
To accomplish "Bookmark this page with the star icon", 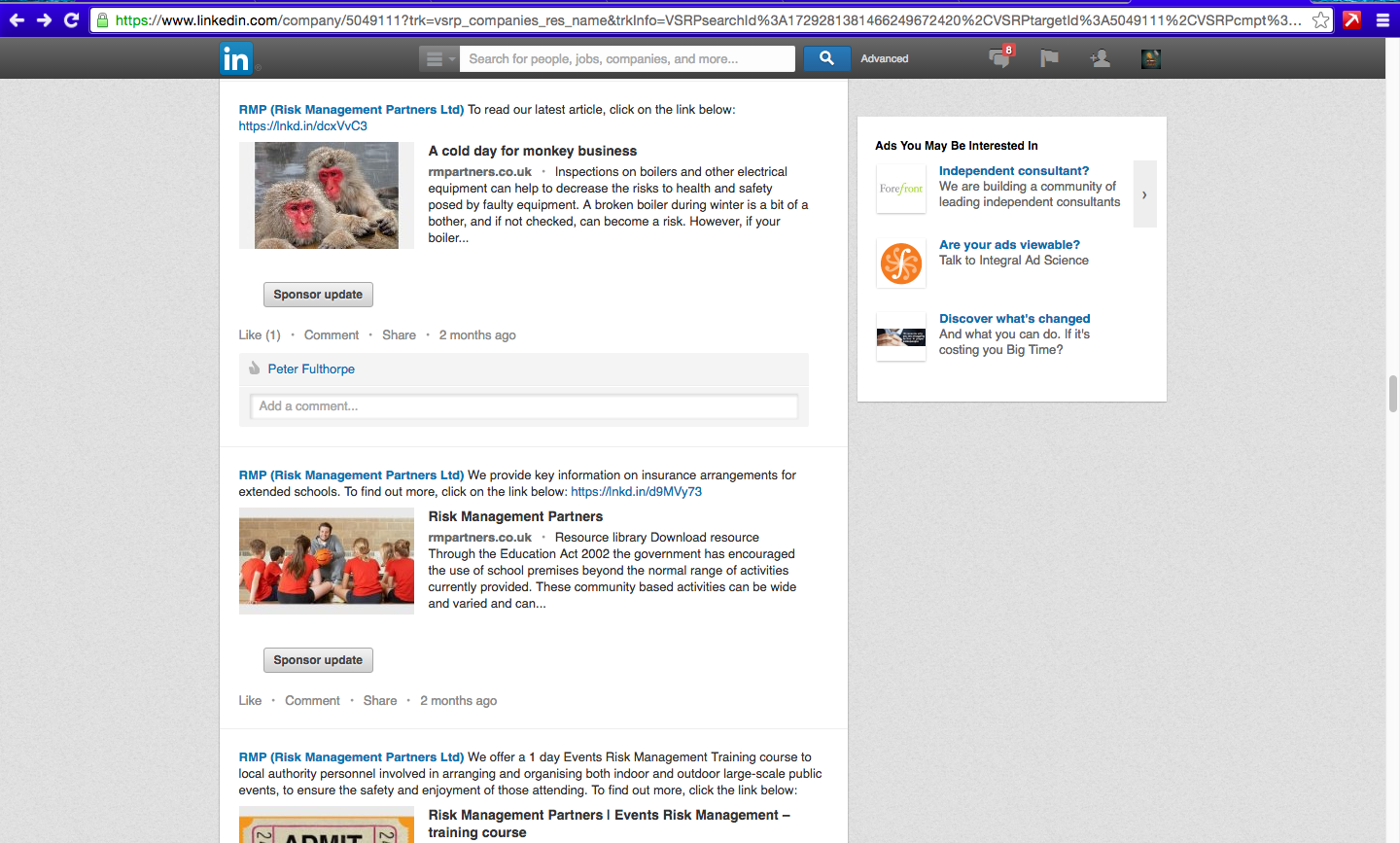I will (x=1320, y=19).
